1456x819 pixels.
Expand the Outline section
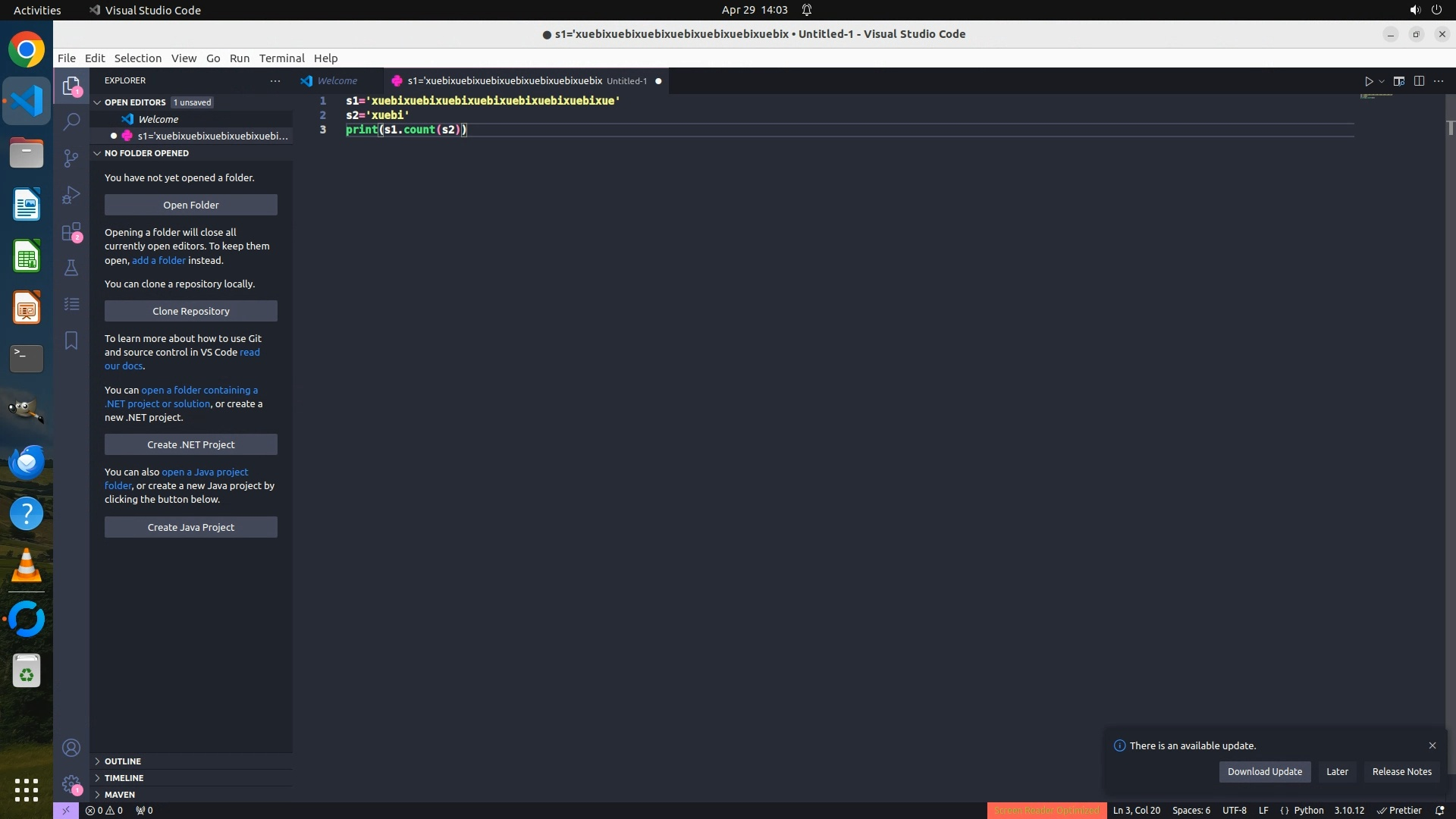point(123,761)
